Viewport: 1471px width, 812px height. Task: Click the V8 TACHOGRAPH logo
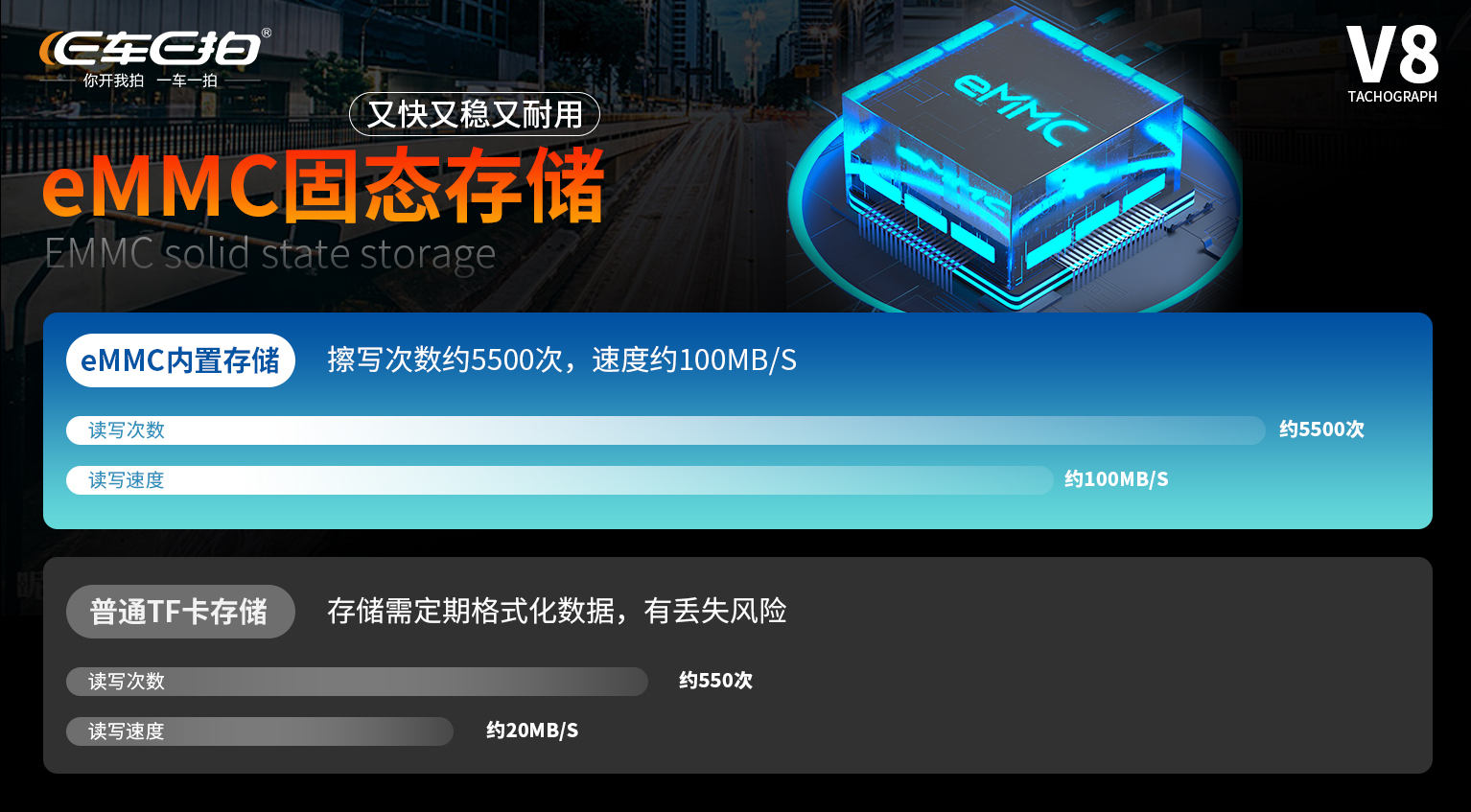click(x=1392, y=64)
